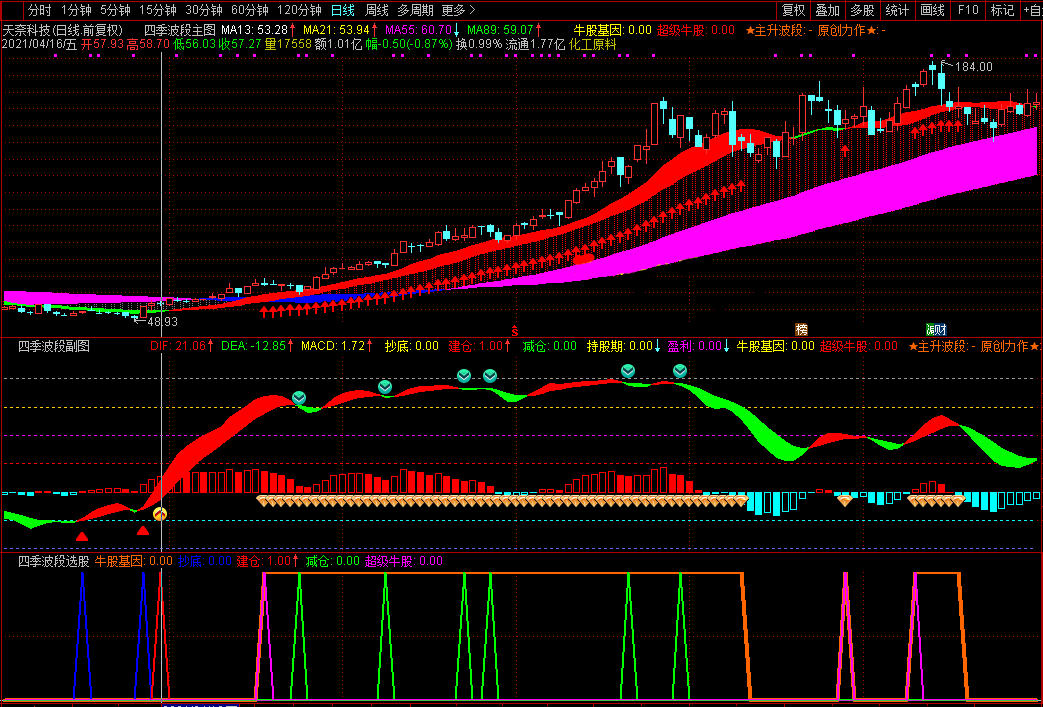Click the 测财 icon on main chart

click(x=937, y=329)
